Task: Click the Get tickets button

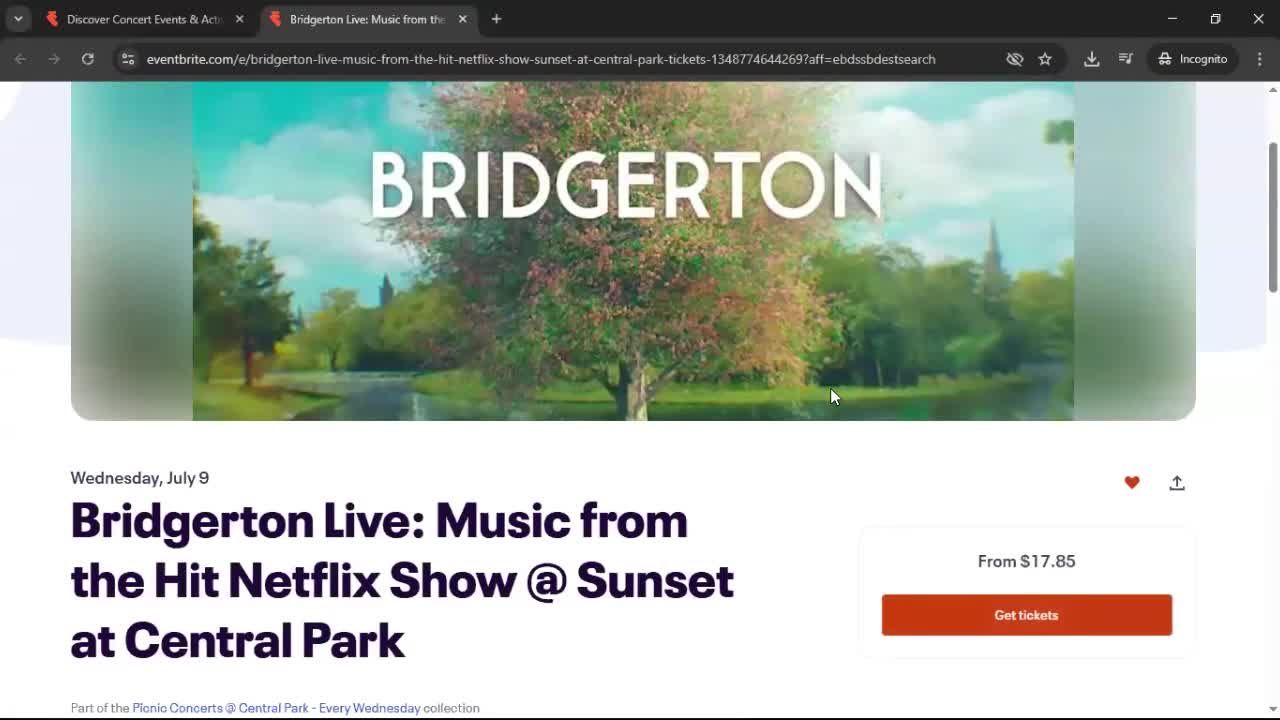Action: pyautogui.click(x=1026, y=615)
